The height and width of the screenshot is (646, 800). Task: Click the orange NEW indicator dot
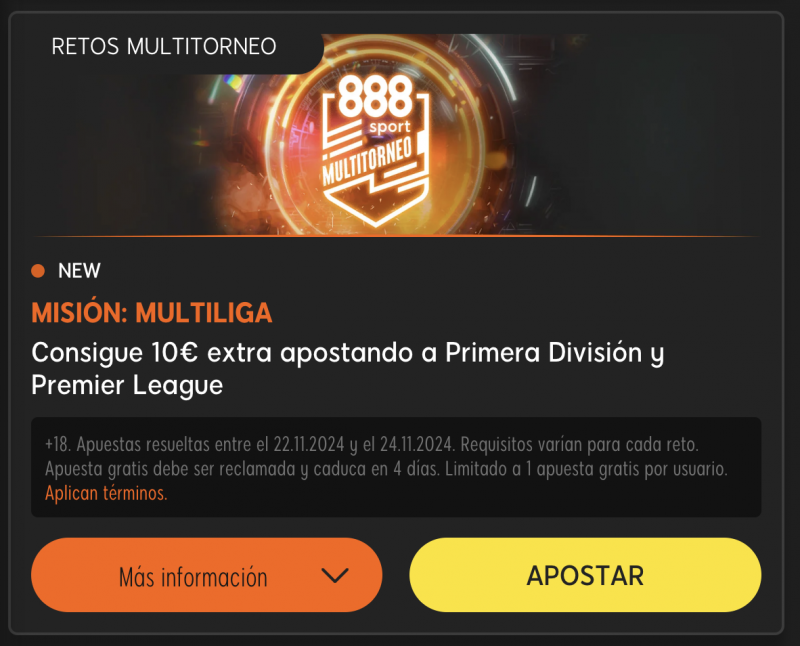[38, 270]
